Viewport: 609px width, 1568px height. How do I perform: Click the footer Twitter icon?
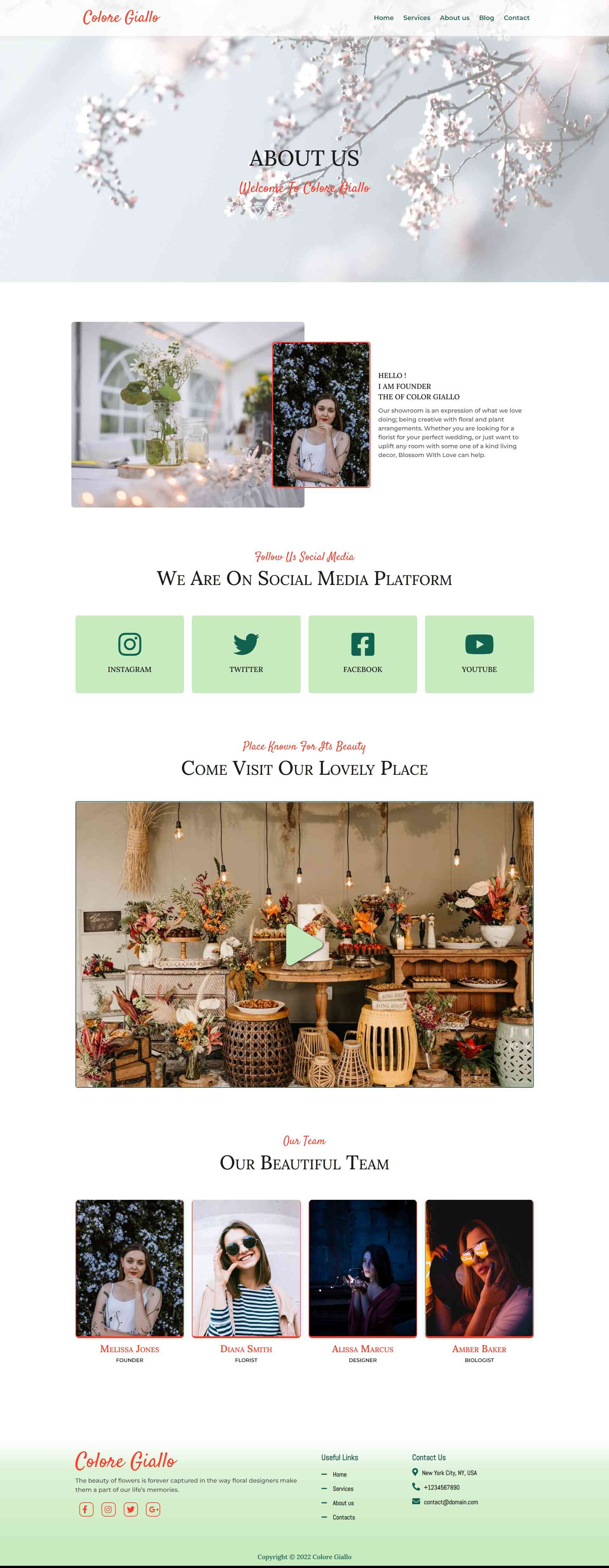[x=131, y=1509]
